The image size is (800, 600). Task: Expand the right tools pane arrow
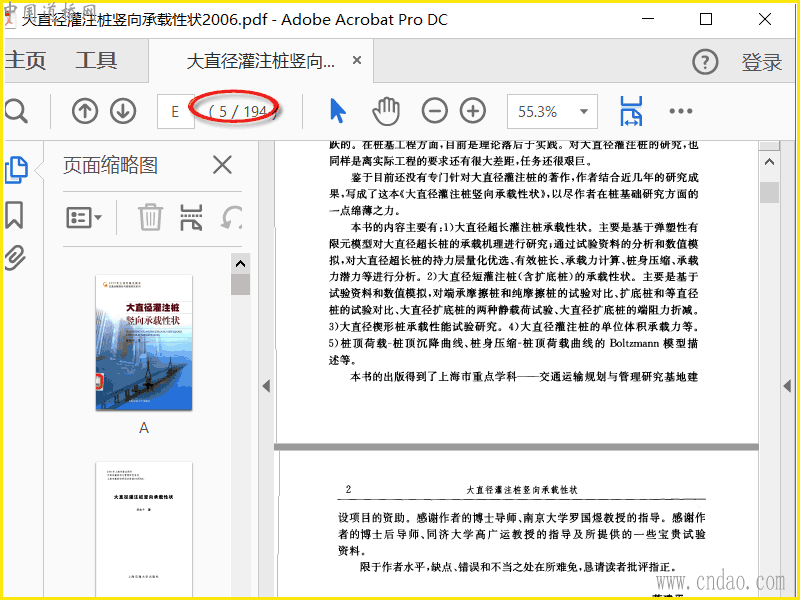point(787,386)
